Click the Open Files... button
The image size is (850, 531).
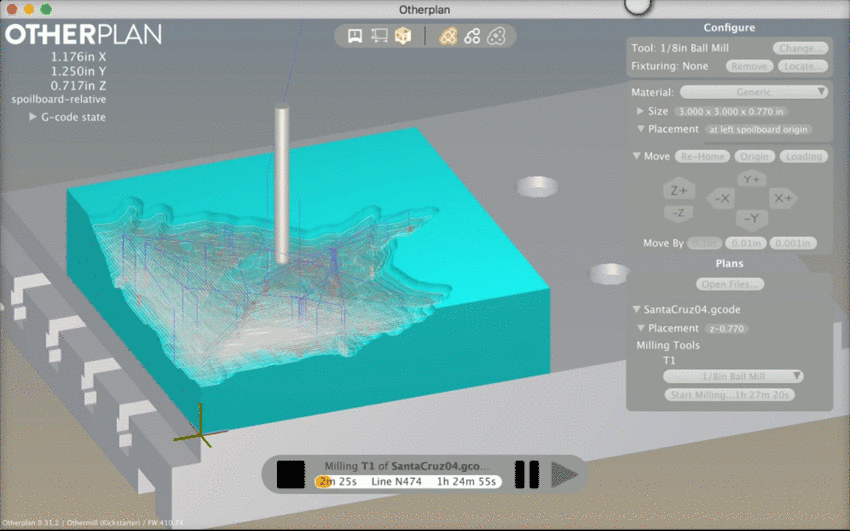click(x=730, y=284)
